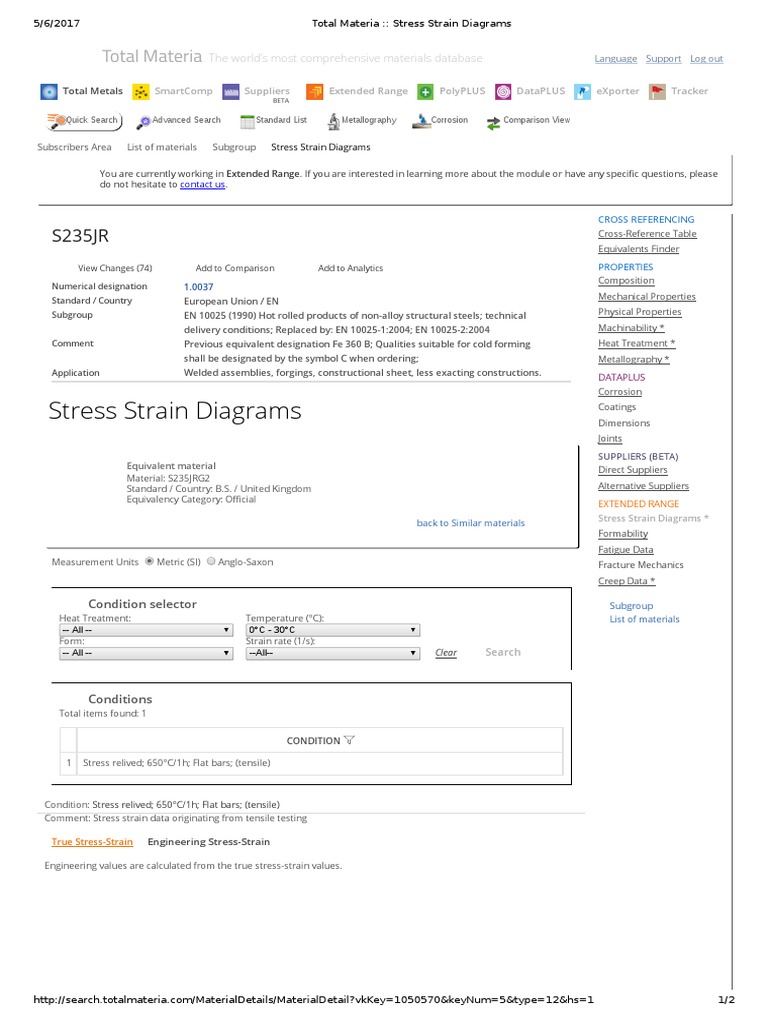
Task: Click the Search button in Condition selector
Action: (x=503, y=652)
